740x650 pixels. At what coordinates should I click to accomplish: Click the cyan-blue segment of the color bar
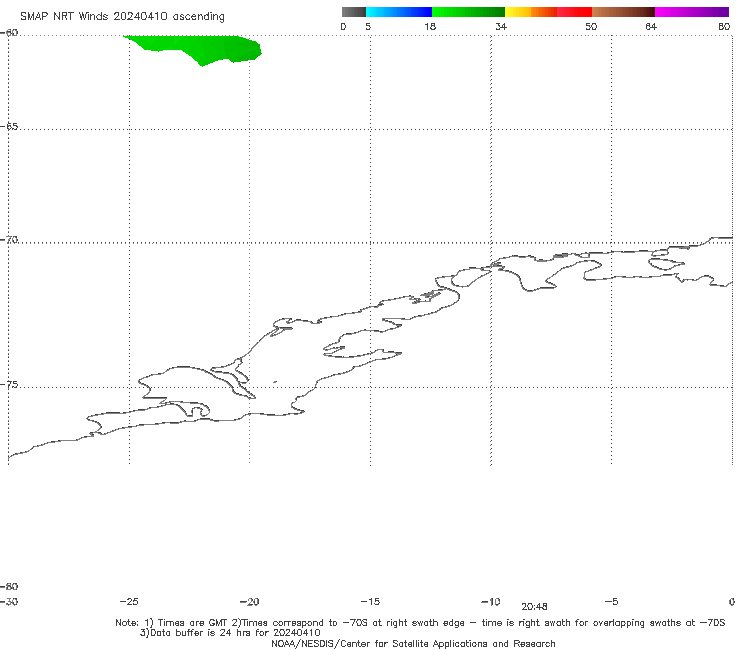(398, 12)
